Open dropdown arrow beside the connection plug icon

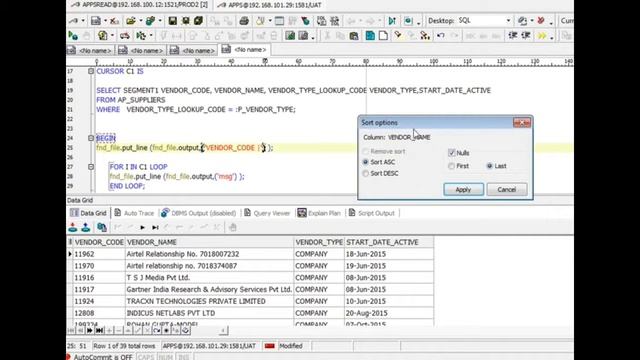point(83,21)
